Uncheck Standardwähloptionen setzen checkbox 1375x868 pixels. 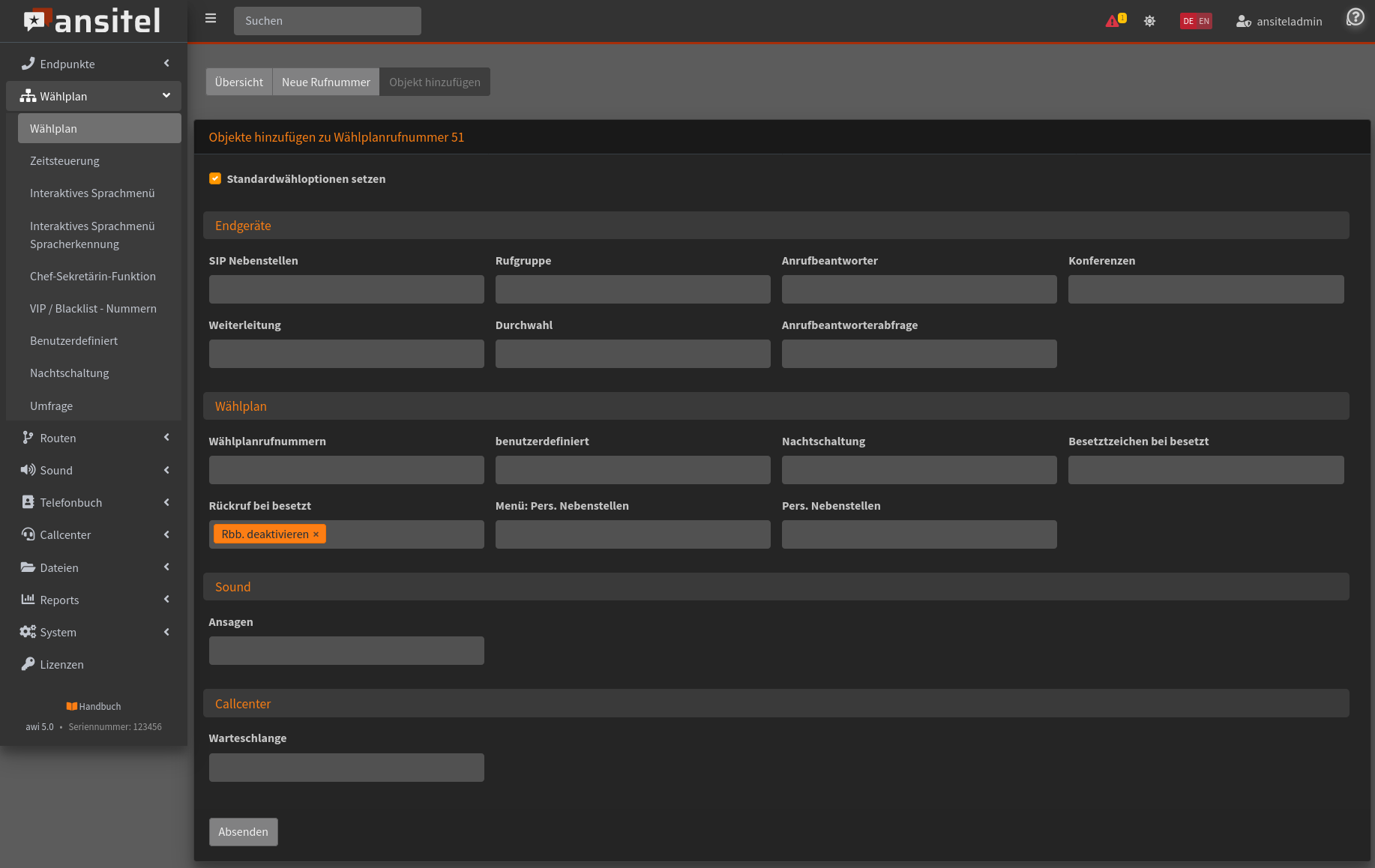(215, 178)
